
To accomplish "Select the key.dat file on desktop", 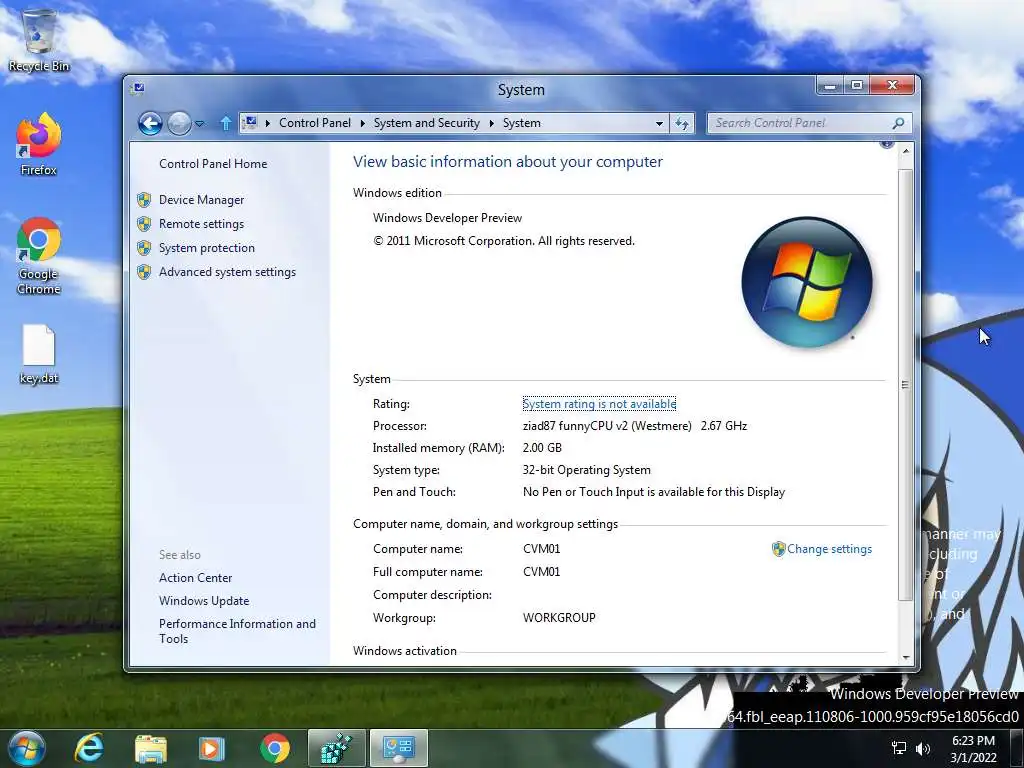I will click(x=39, y=354).
